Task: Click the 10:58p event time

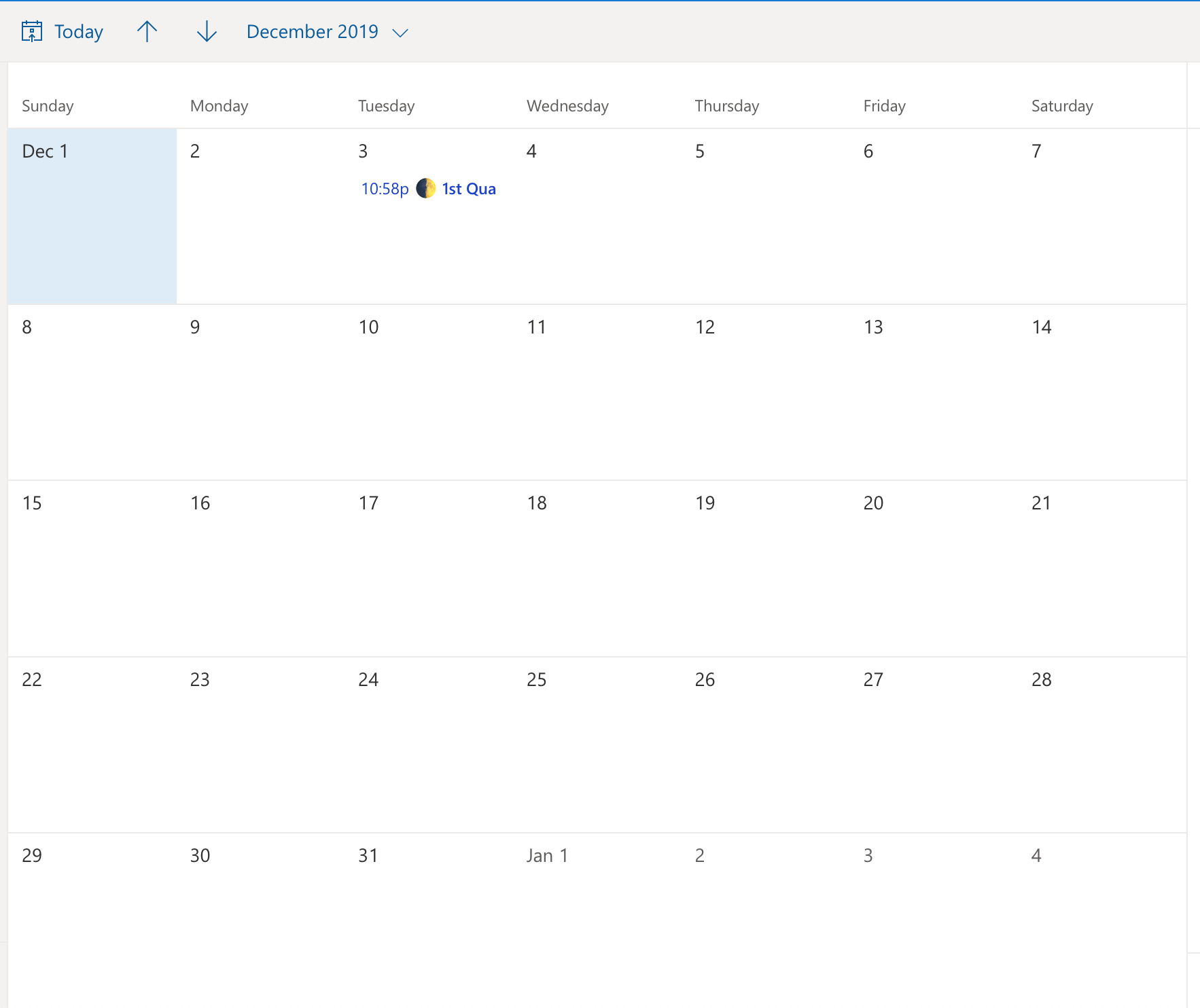Action: pyautogui.click(x=385, y=189)
